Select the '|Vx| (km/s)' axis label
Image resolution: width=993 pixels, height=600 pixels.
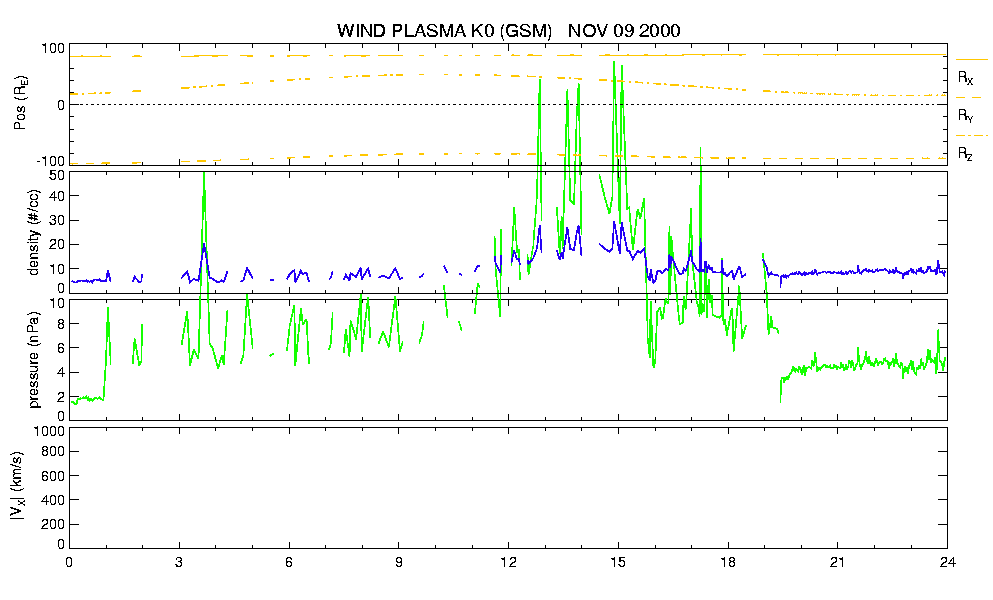point(19,487)
